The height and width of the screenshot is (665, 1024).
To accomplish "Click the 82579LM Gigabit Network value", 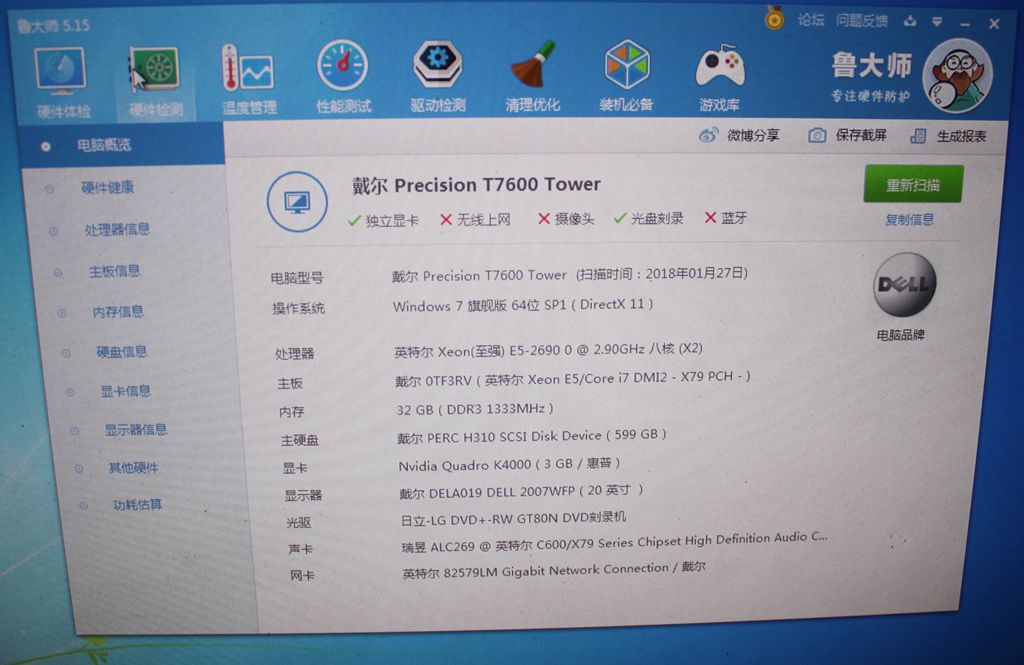I will coord(554,570).
